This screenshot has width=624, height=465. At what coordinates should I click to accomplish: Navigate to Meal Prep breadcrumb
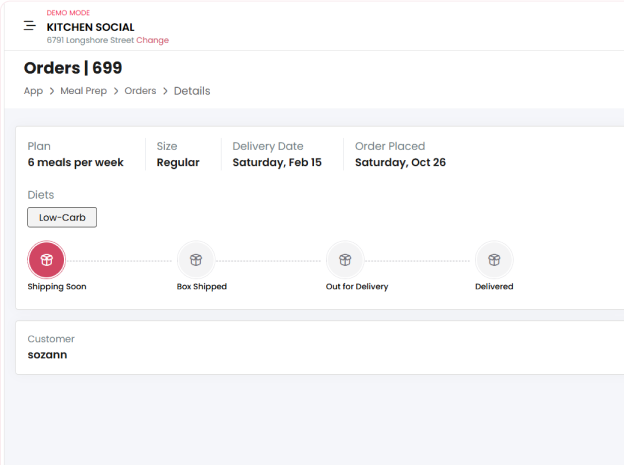84,91
